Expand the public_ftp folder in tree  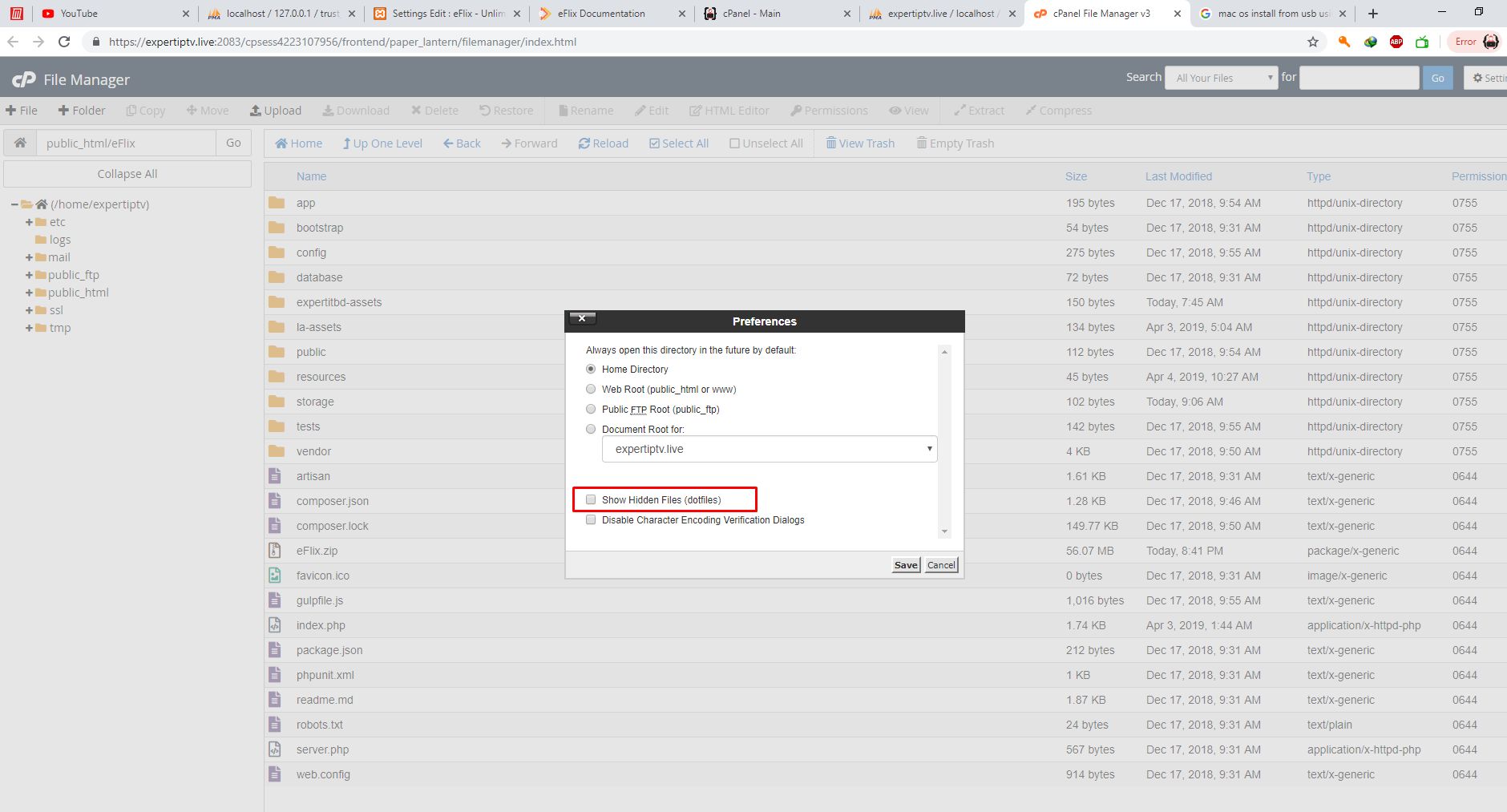click(29, 275)
